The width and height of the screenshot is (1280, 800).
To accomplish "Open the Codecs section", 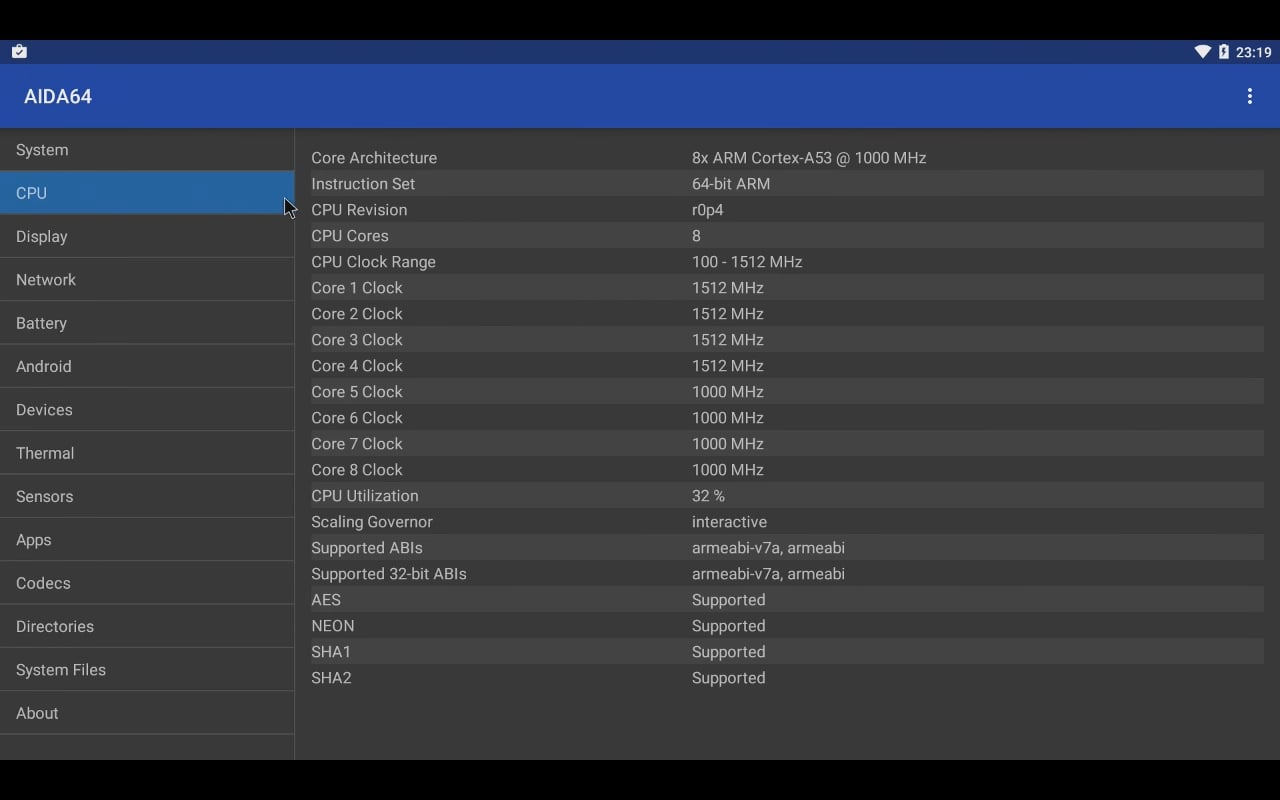I will (147, 583).
